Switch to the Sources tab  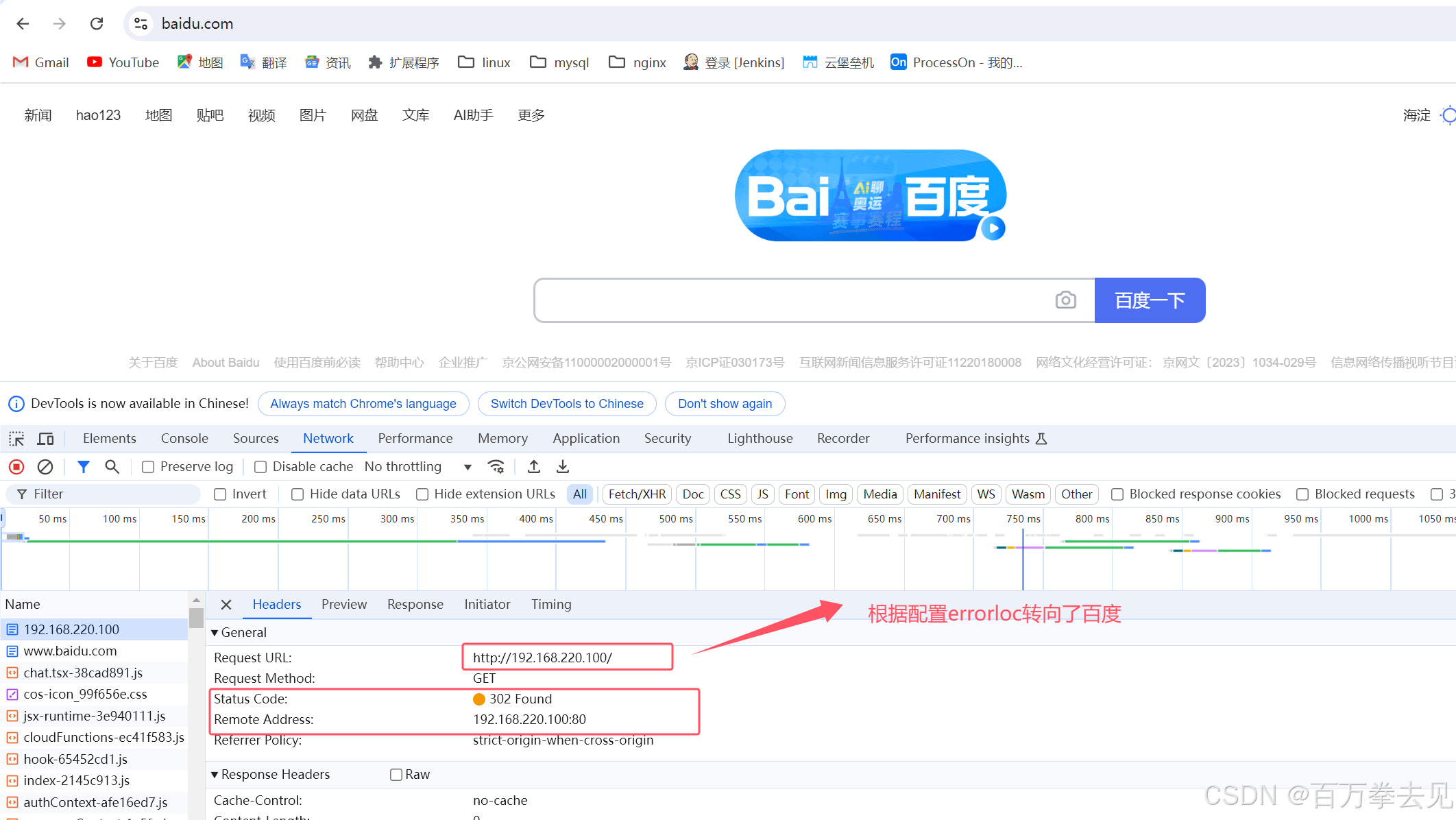(256, 439)
